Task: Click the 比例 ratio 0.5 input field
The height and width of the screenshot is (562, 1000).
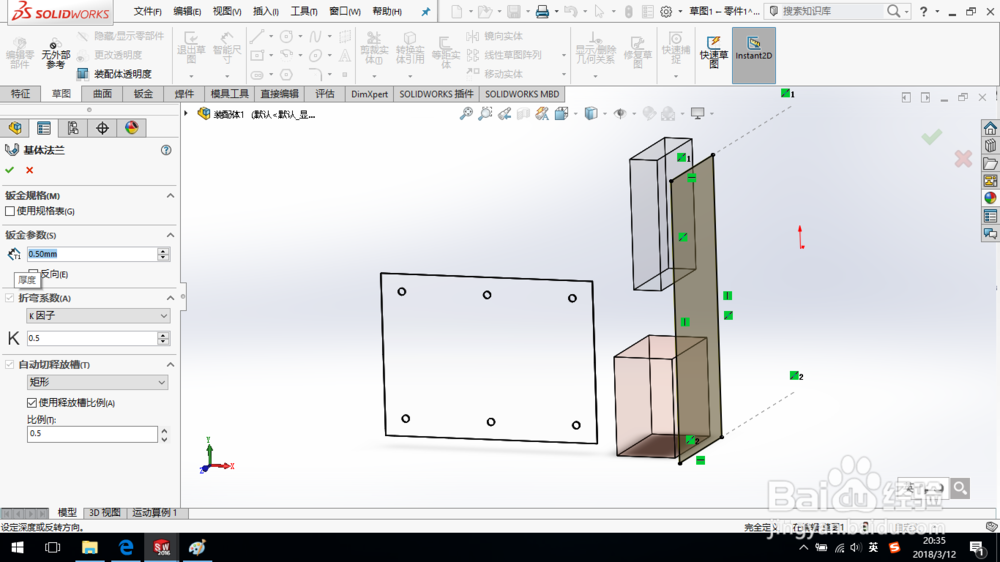Action: 92,434
